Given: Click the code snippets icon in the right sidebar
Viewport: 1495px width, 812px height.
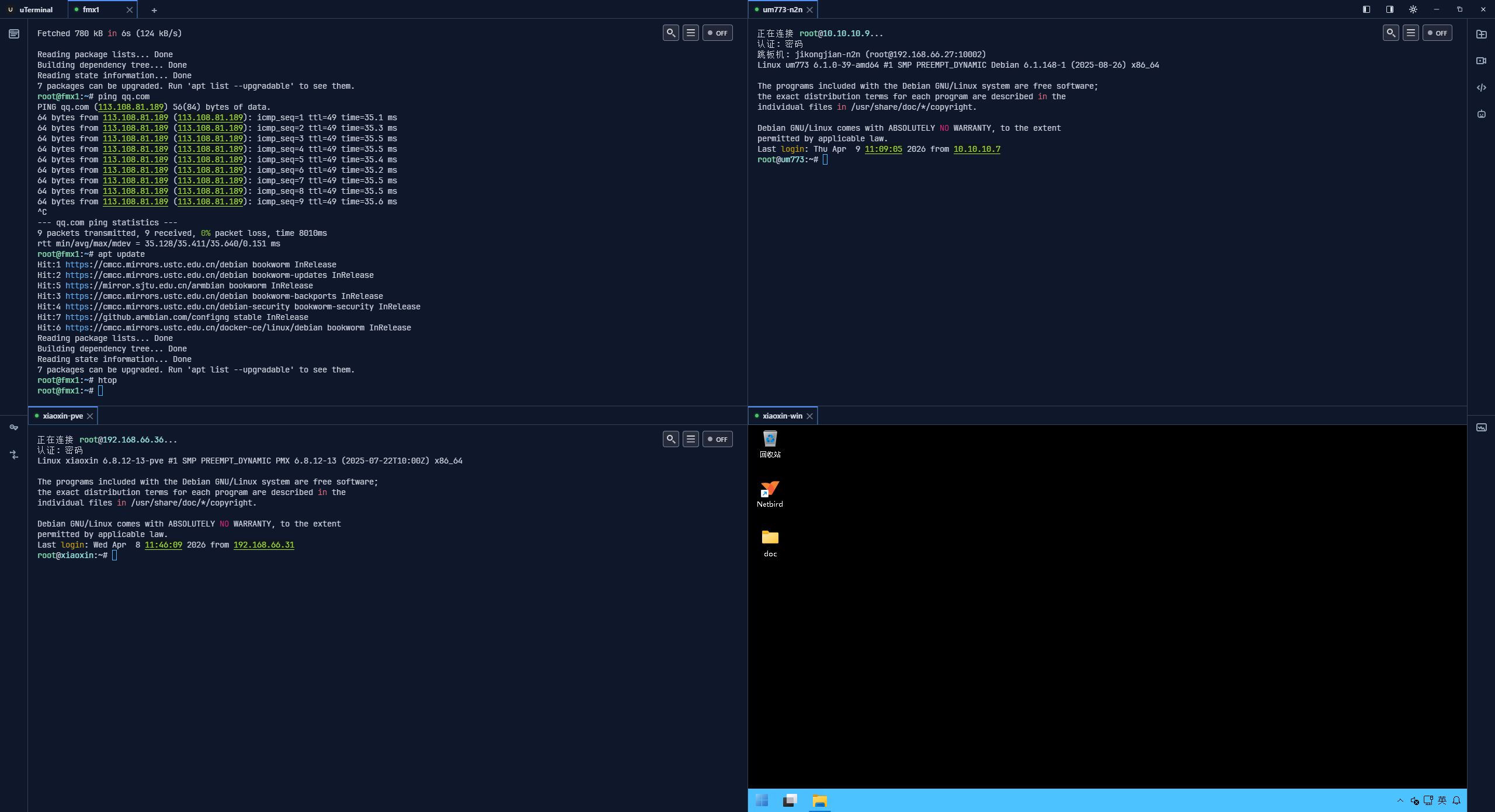Looking at the screenshot, I should coord(1481,88).
